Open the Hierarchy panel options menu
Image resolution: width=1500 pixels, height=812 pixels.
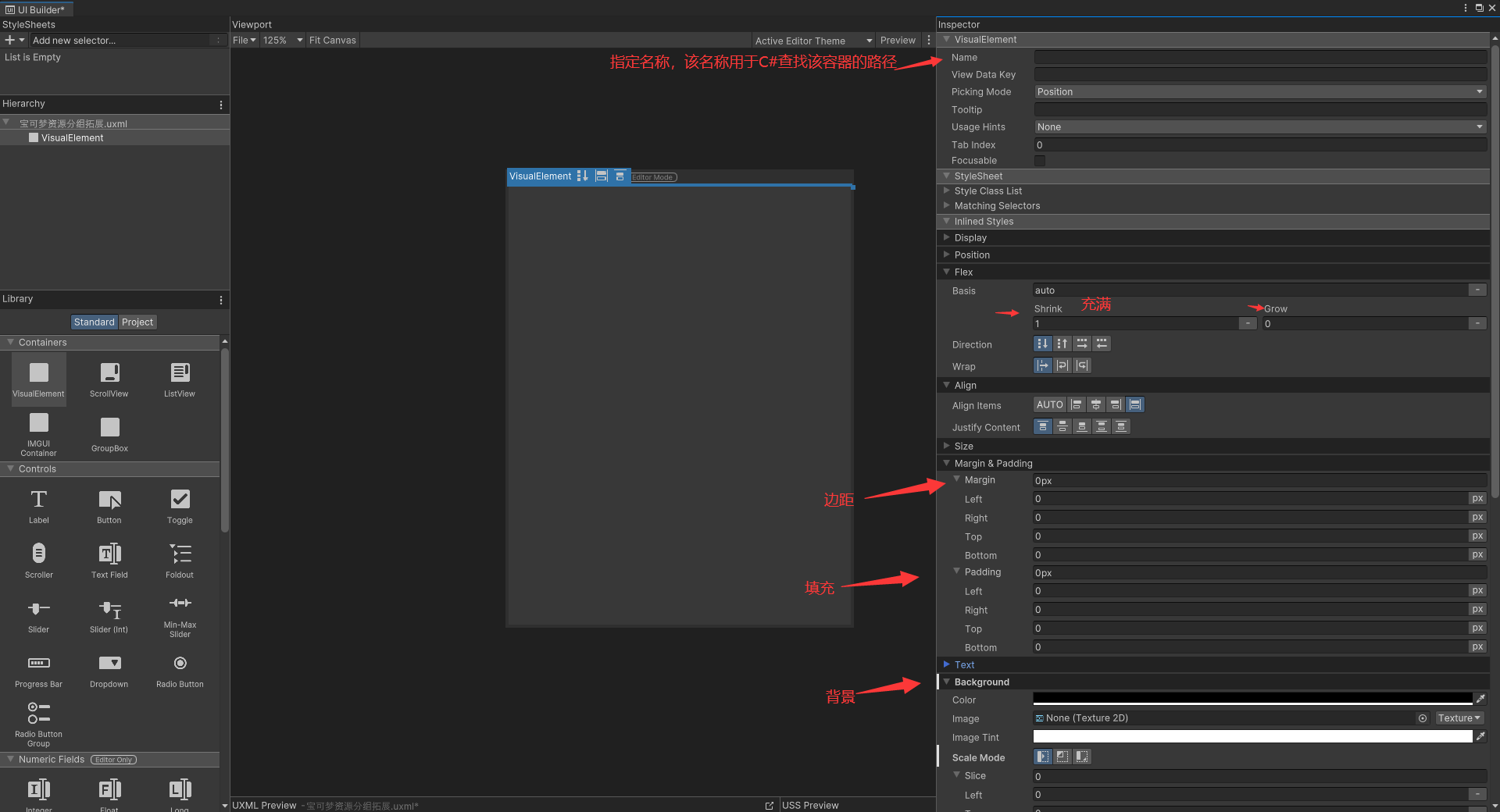coord(221,105)
